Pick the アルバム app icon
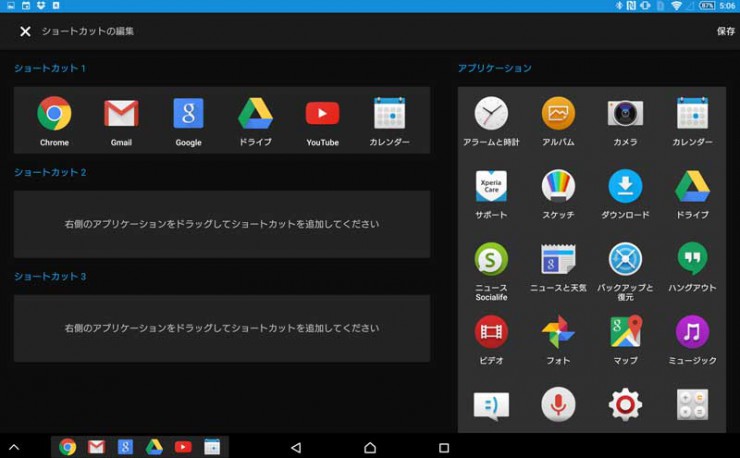 (x=558, y=113)
